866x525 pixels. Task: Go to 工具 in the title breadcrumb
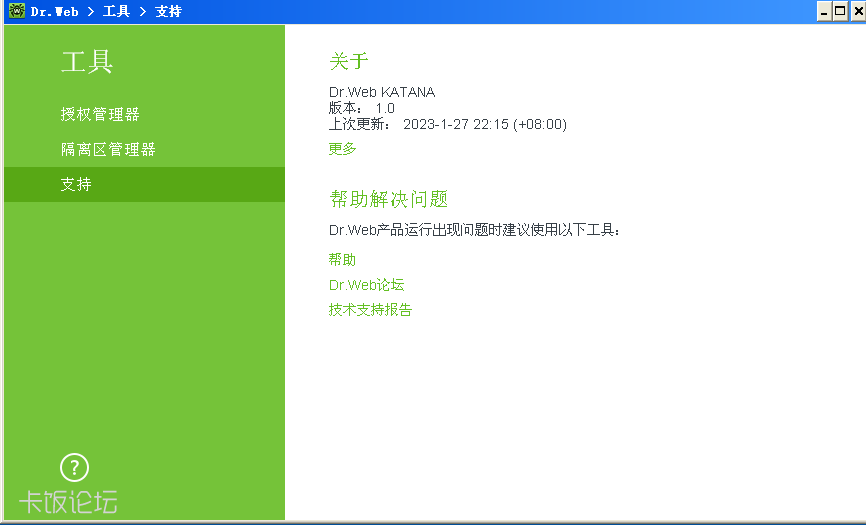[117, 12]
